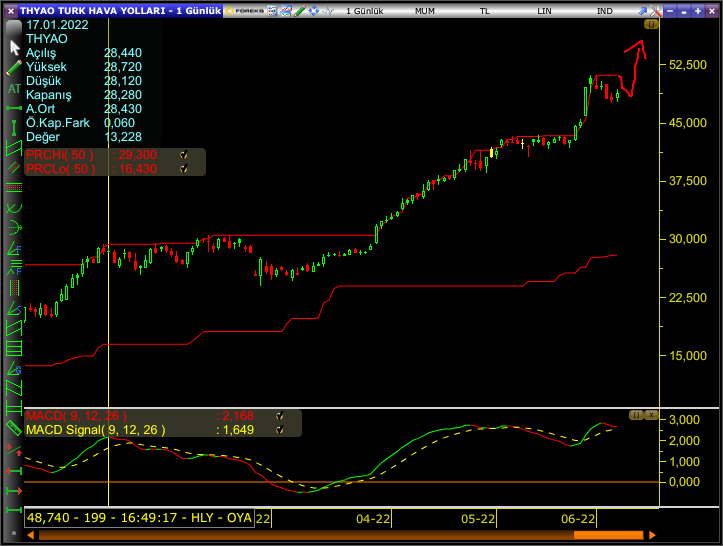
Task: Click the THYAO symbol name in data box
Action: 47,39
